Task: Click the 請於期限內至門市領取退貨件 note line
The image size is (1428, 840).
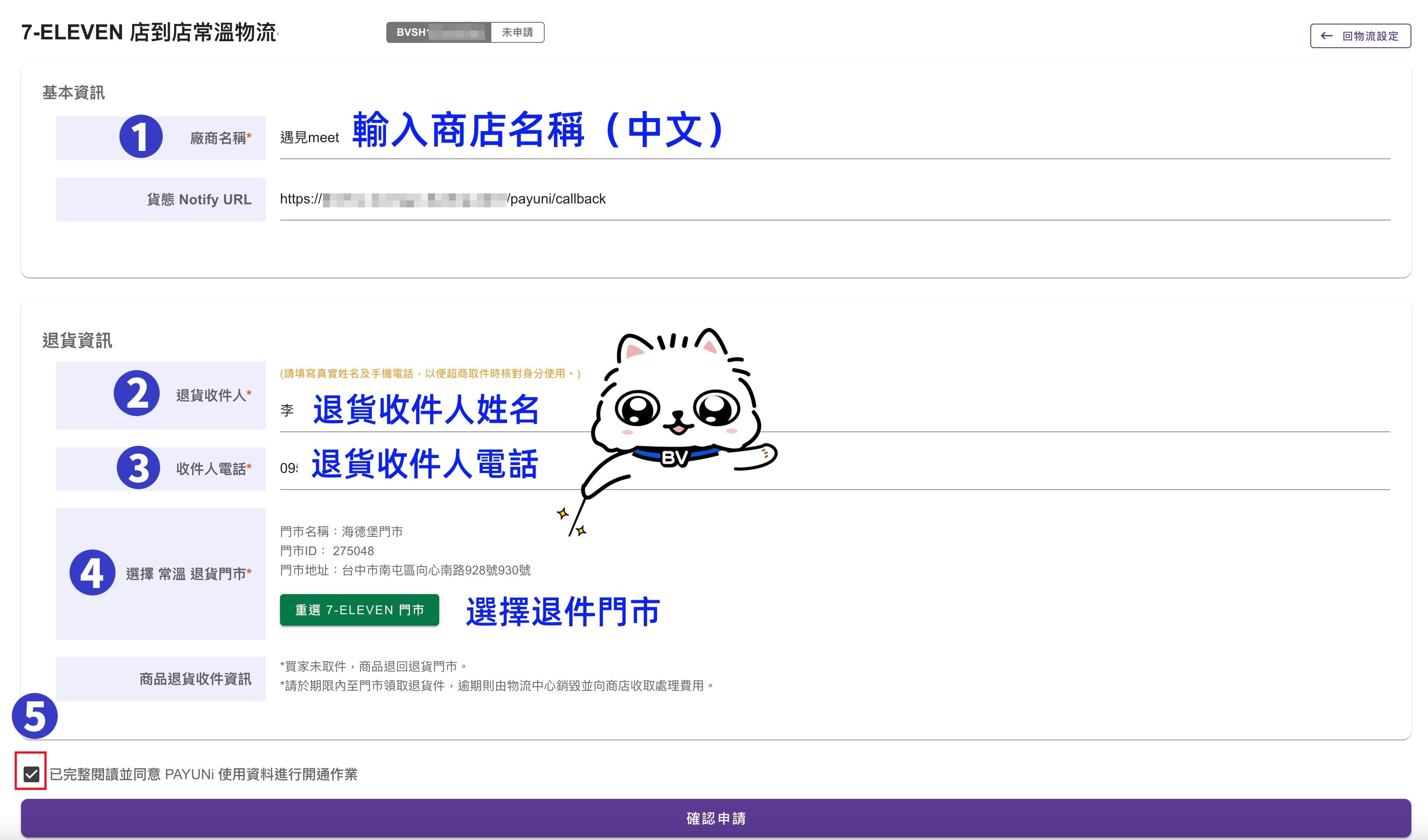Action: pos(497,686)
